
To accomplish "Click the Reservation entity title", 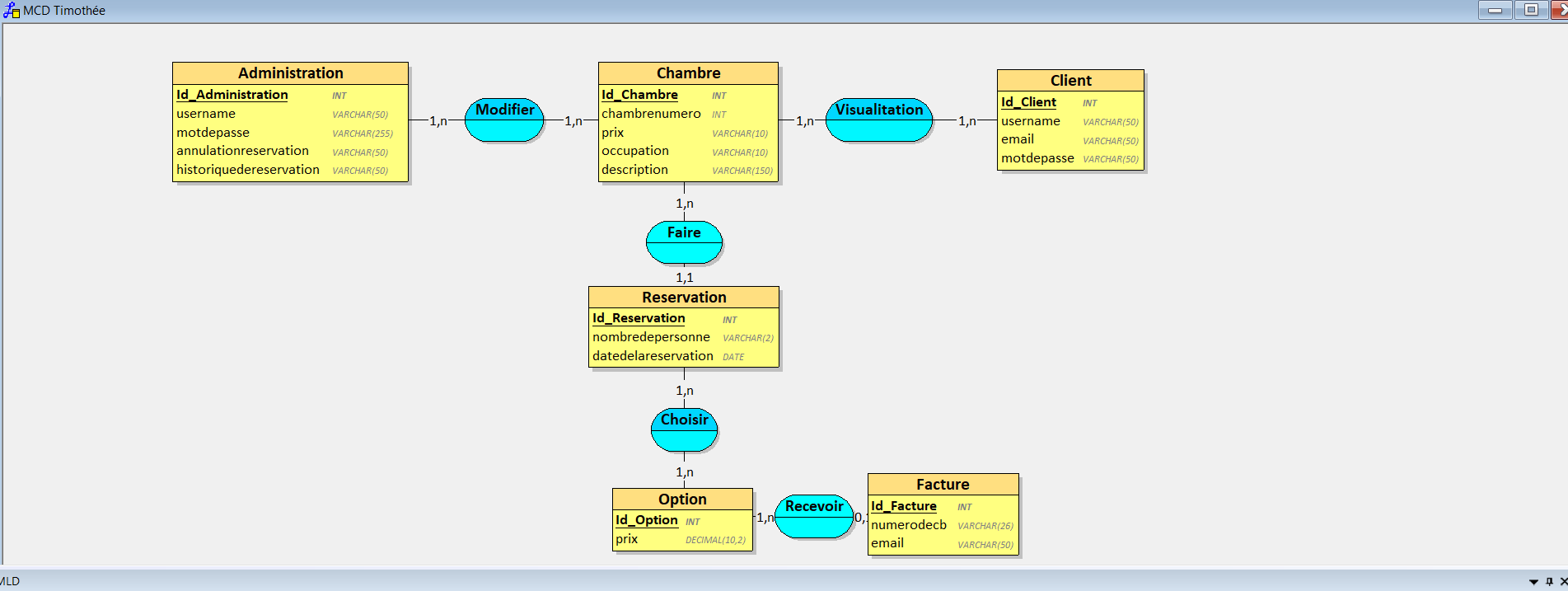I will pyautogui.click(x=684, y=298).
